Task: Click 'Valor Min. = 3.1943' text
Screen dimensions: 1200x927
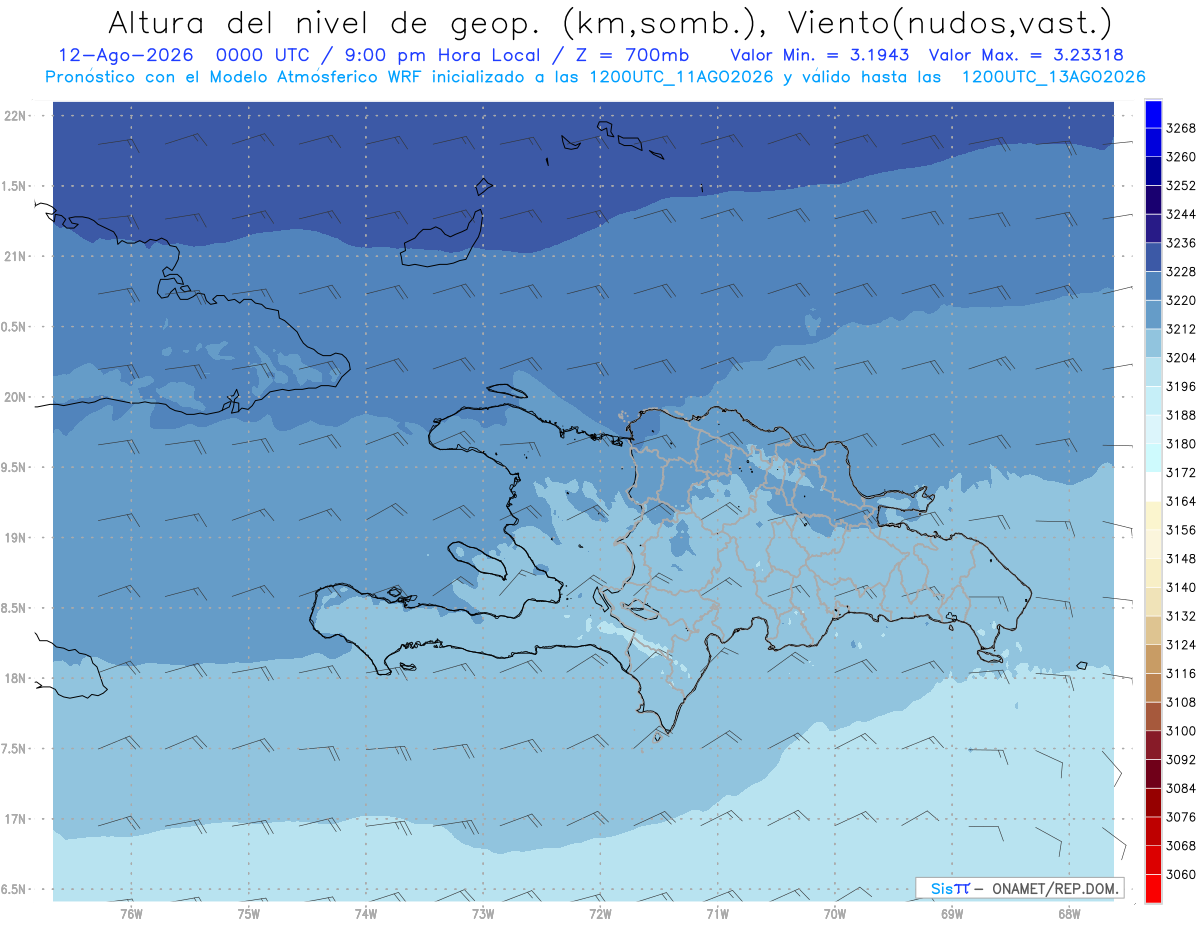Action: (819, 54)
